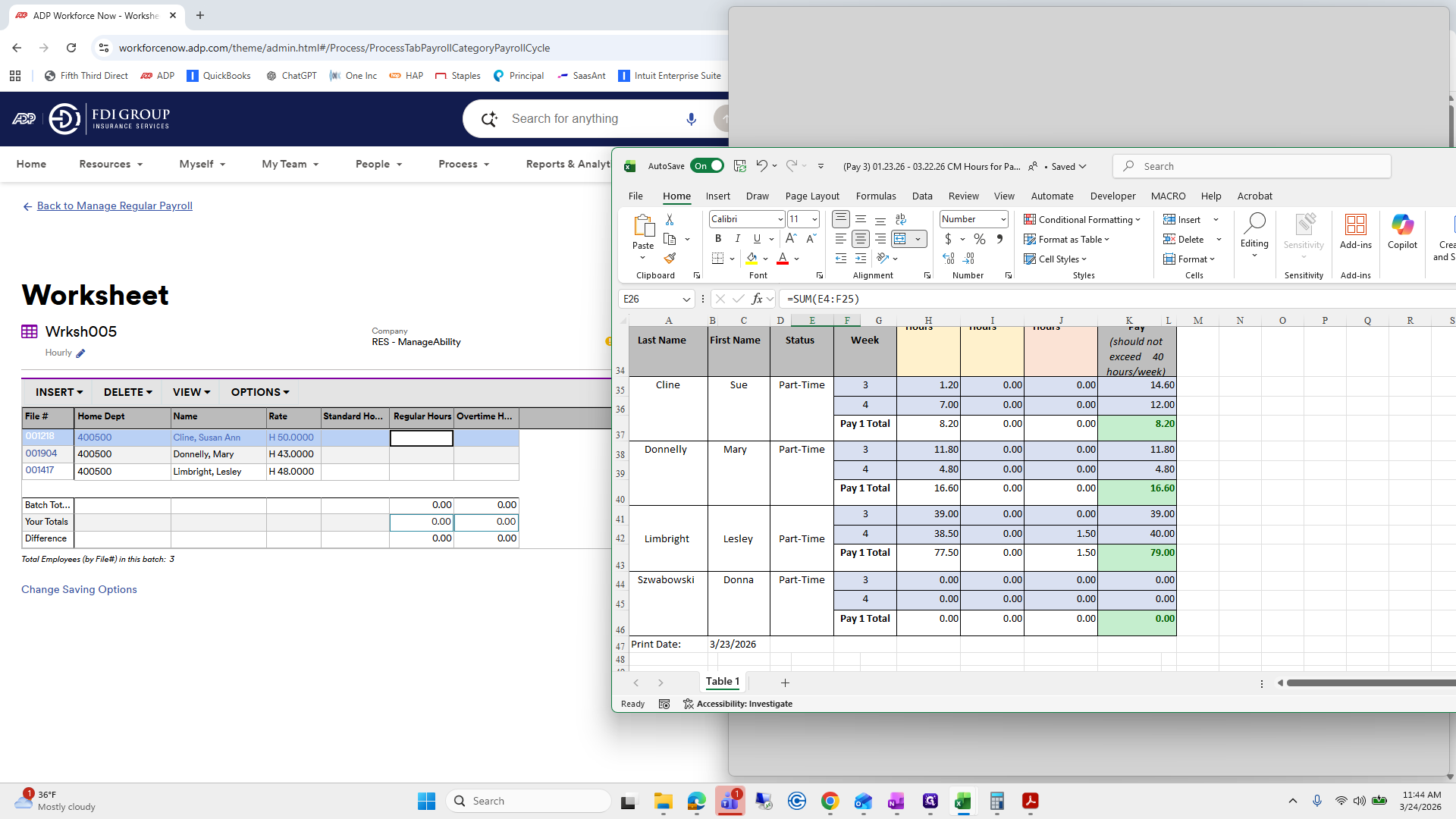The image size is (1456, 819).
Task: Toggle Bold formatting
Action: (x=717, y=239)
